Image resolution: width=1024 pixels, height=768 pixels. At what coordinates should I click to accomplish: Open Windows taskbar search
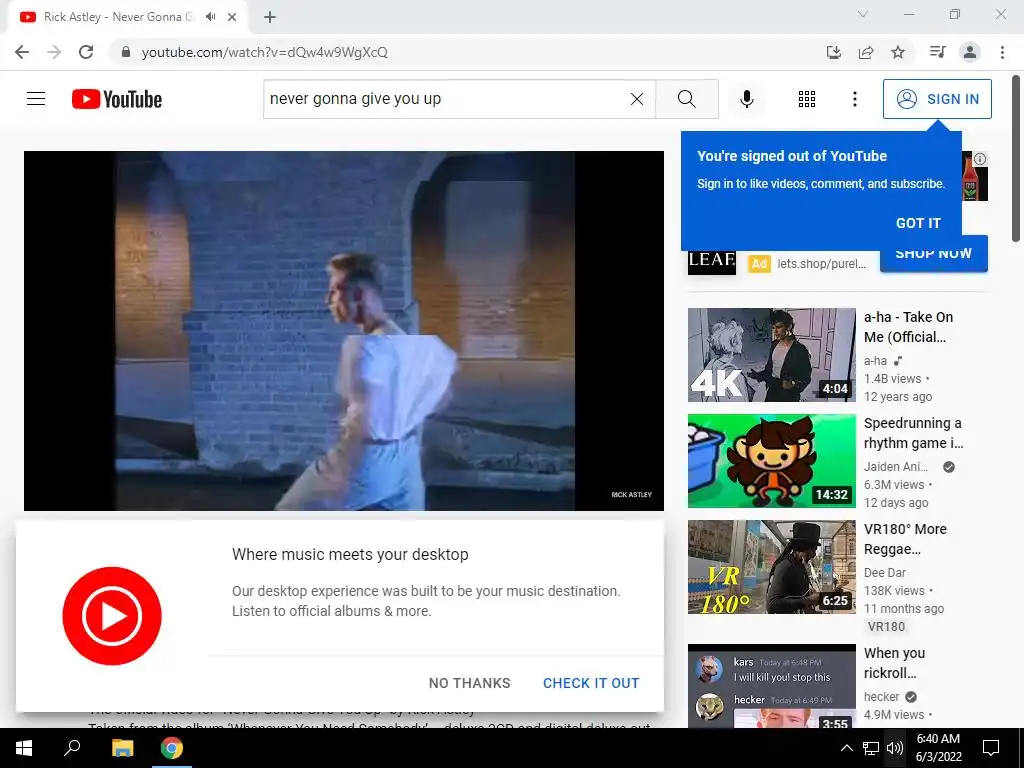coord(72,748)
